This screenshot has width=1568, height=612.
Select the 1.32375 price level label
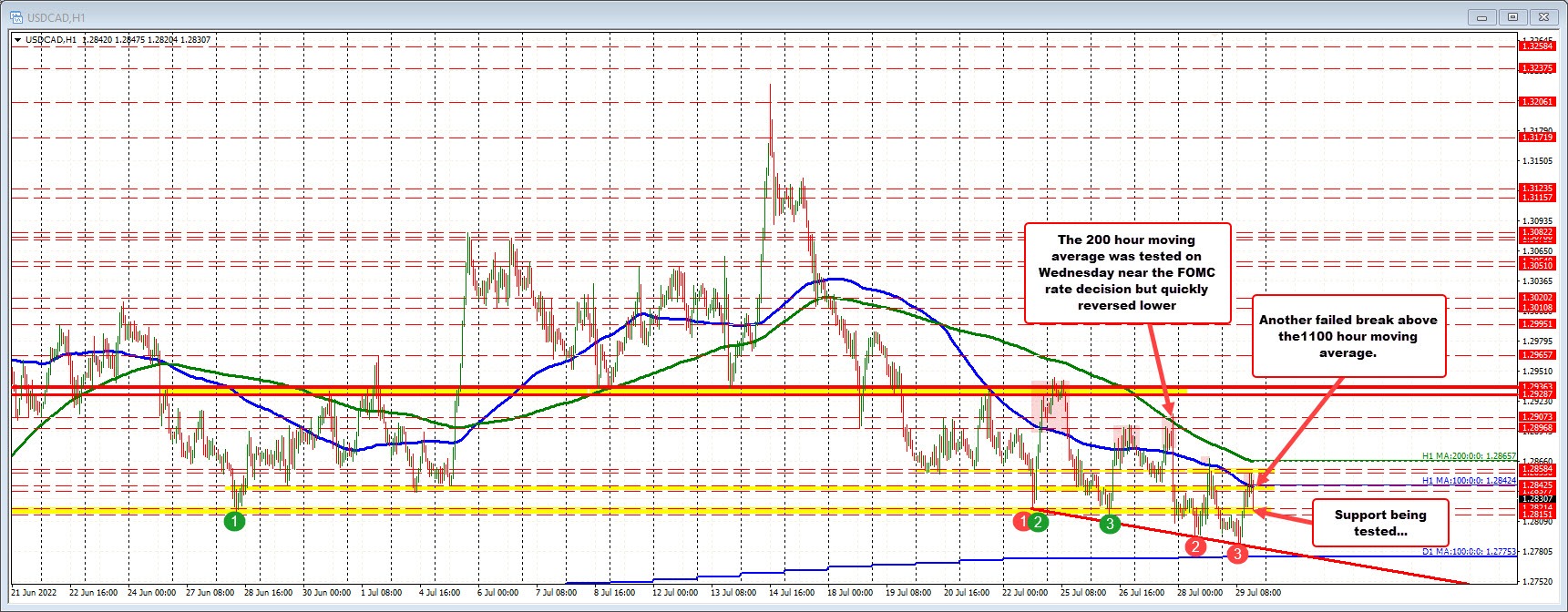(x=1537, y=68)
